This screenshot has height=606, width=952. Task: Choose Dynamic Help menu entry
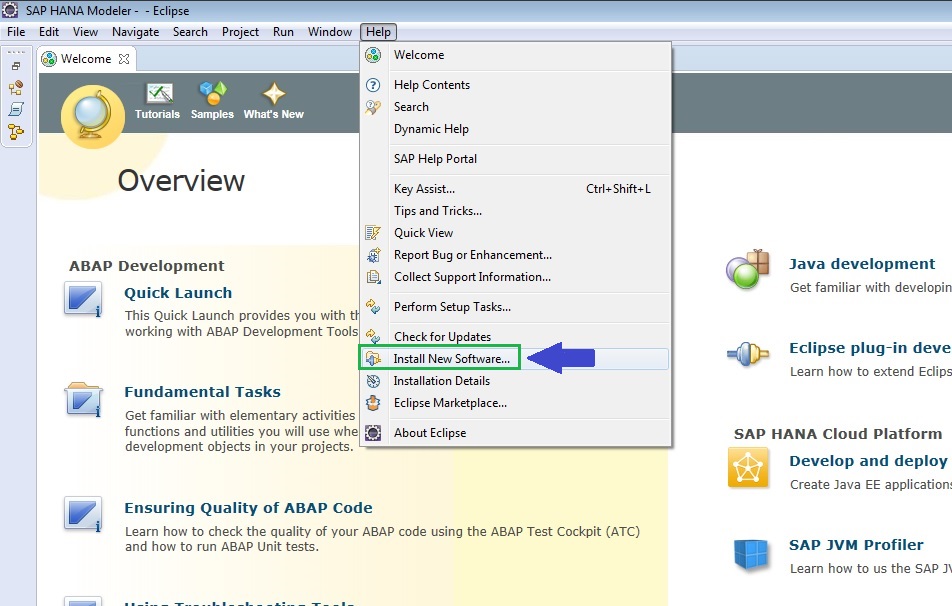click(515, 129)
